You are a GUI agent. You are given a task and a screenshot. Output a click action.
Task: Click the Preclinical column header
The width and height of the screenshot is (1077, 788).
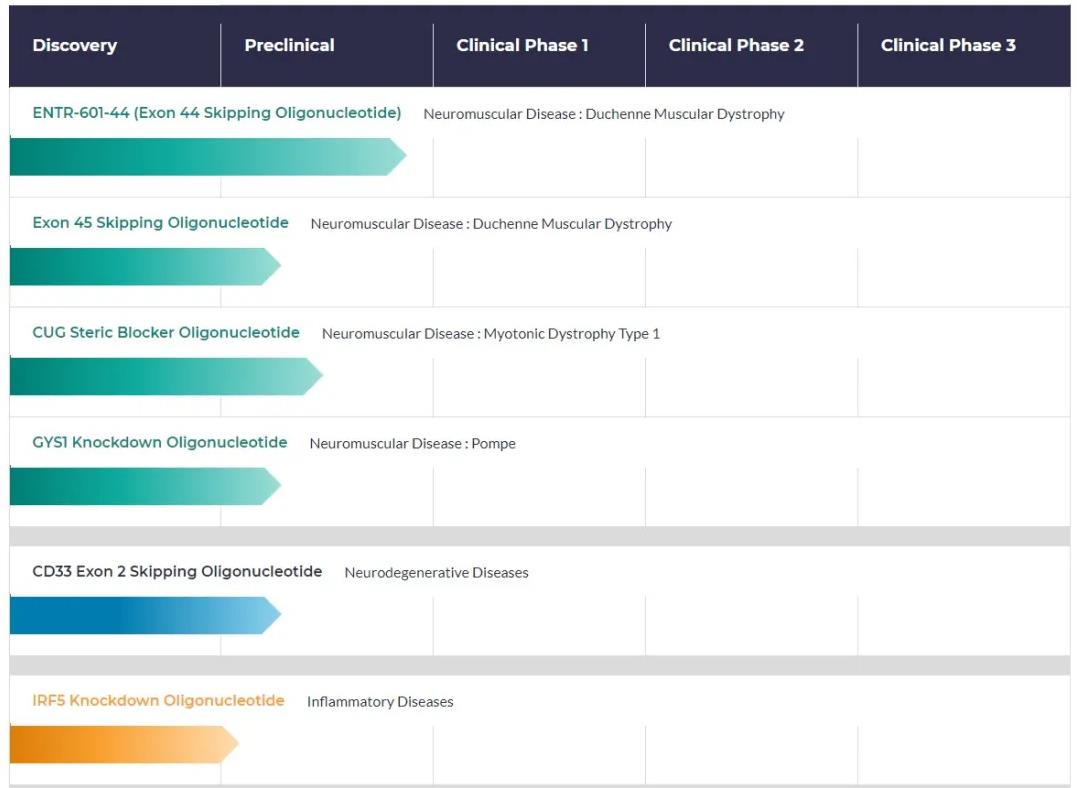point(290,46)
